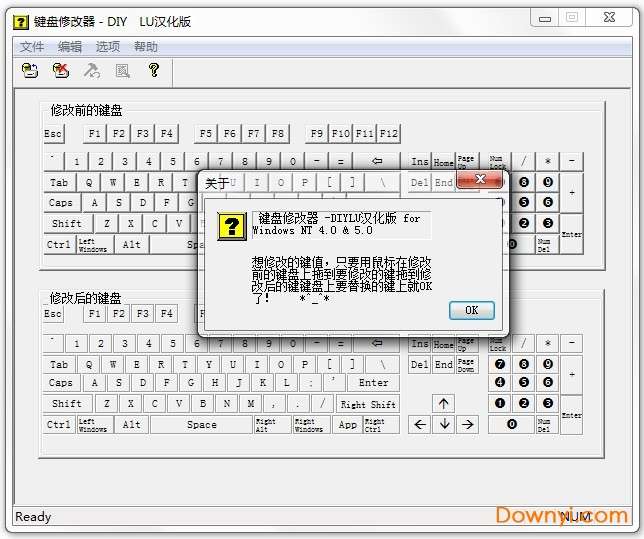Open the 编辑 (Edit) menu

click(70, 47)
